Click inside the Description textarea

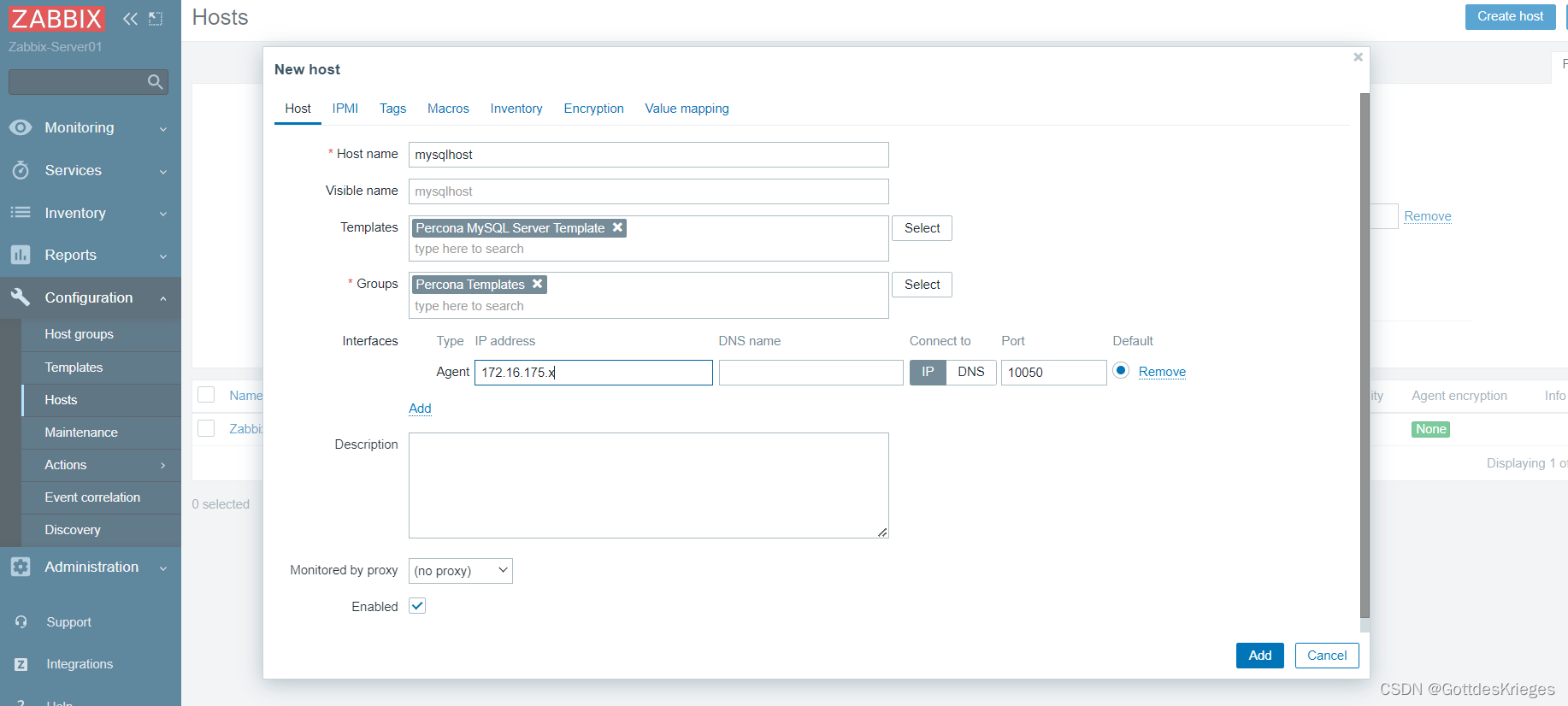click(648, 485)
